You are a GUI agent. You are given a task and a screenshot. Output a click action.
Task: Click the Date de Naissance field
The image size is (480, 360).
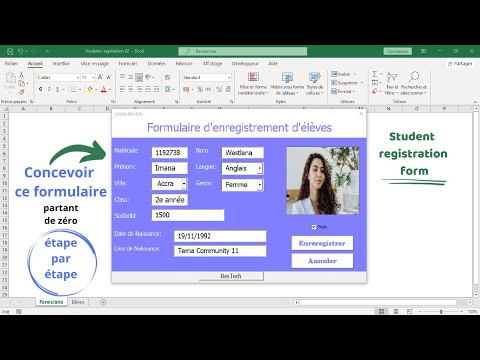pyautogui.click(x=220, y=236)
